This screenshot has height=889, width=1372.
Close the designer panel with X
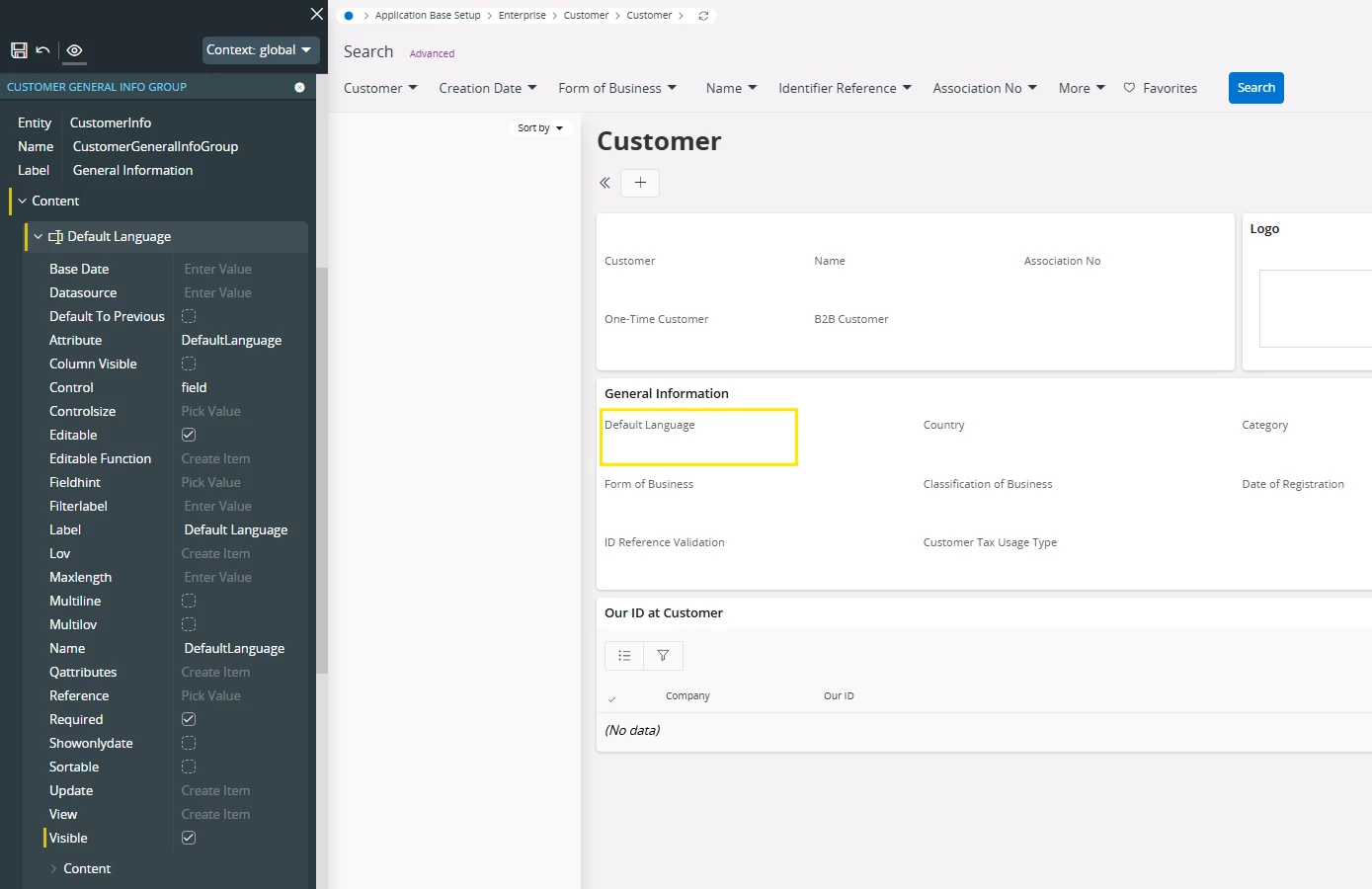click(x=316, y=14)
